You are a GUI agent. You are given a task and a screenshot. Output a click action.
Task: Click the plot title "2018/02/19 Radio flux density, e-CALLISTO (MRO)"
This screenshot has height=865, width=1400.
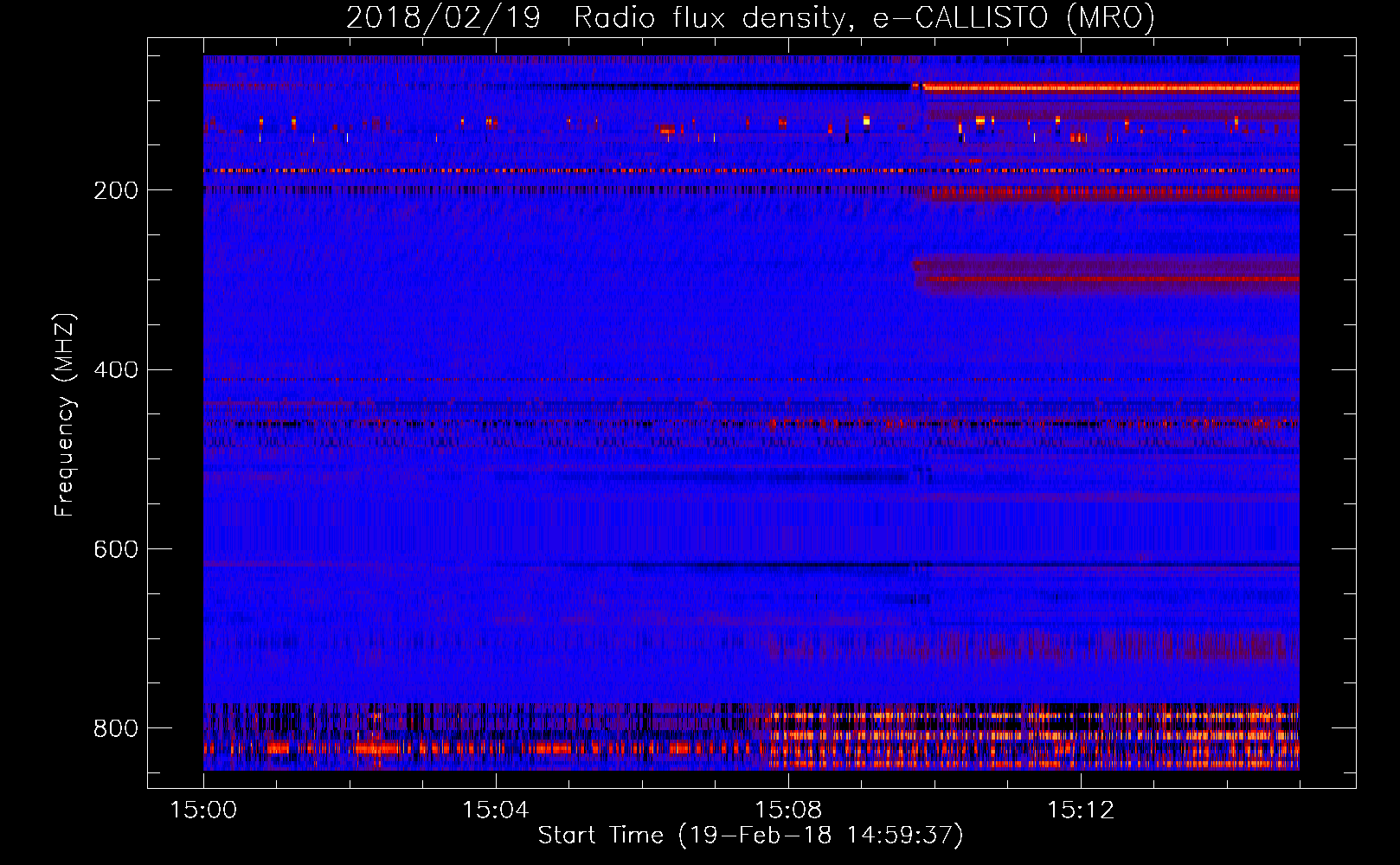(x=750, y=18)
